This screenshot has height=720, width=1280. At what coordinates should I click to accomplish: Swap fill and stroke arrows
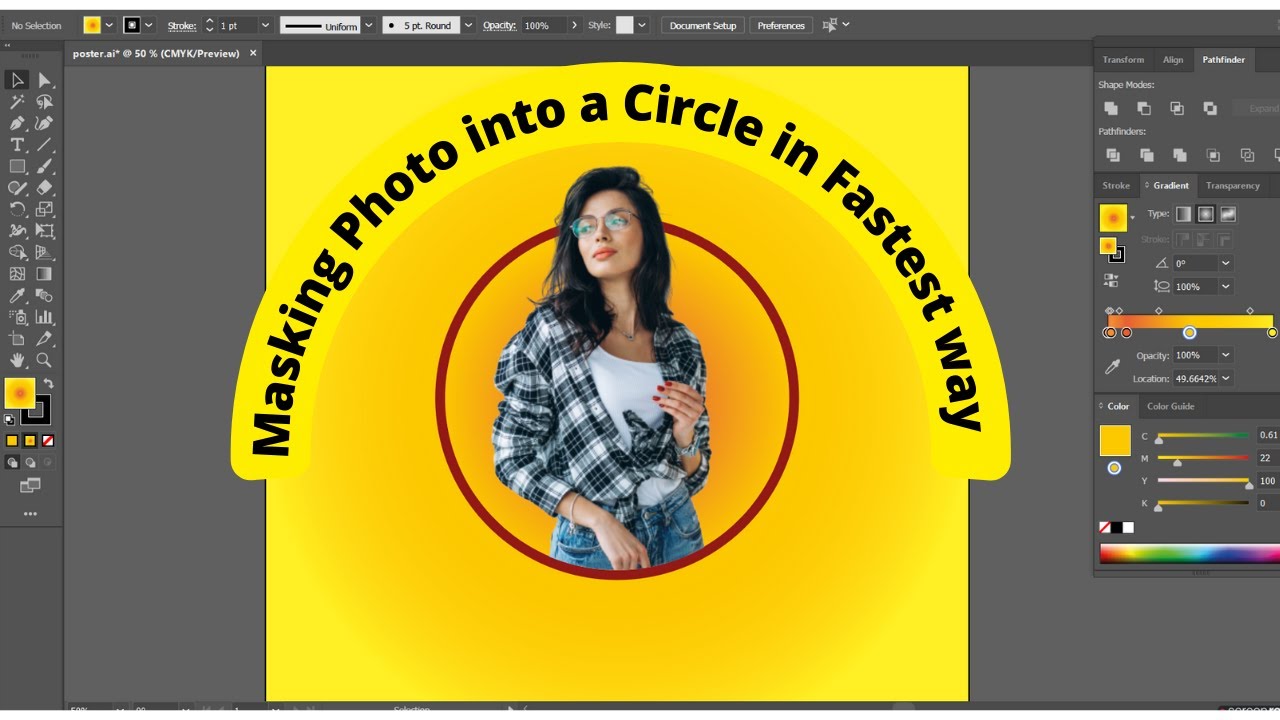pos(48,384)
